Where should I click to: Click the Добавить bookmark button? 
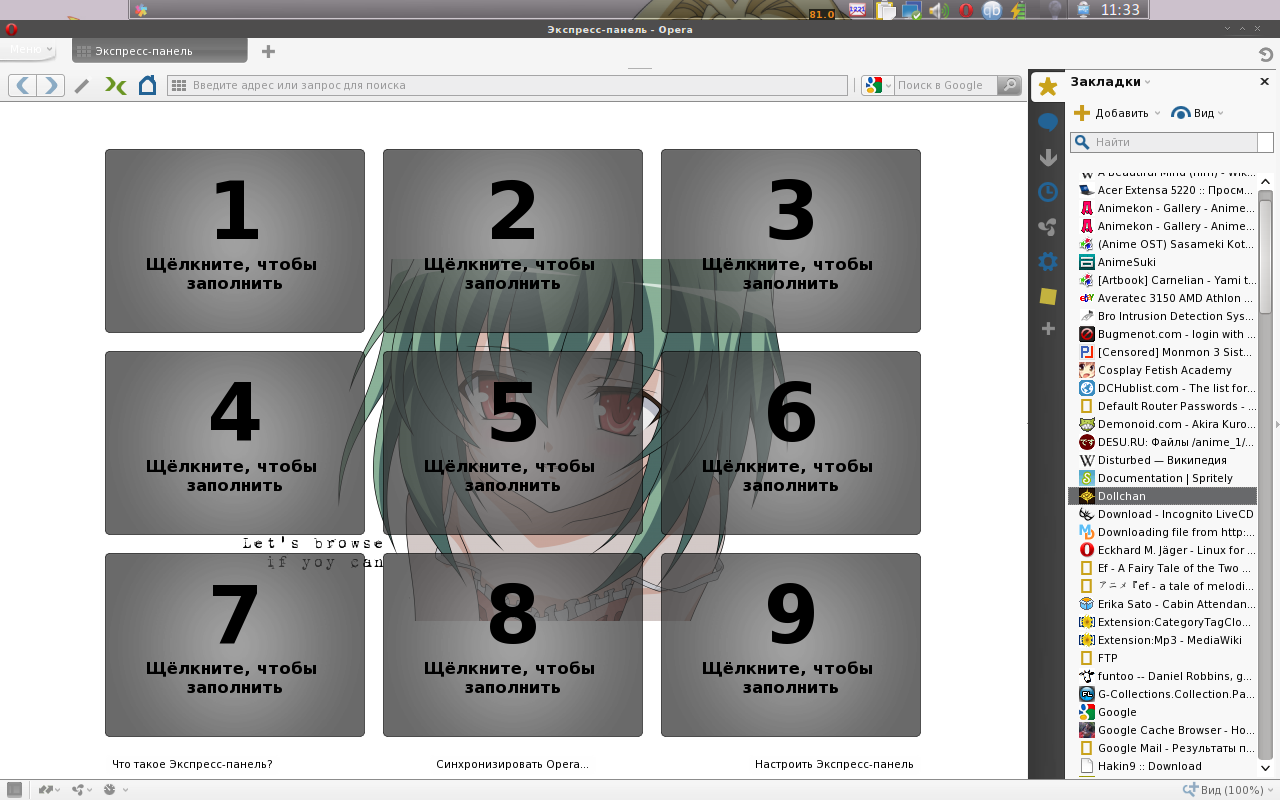point(1110,113)
